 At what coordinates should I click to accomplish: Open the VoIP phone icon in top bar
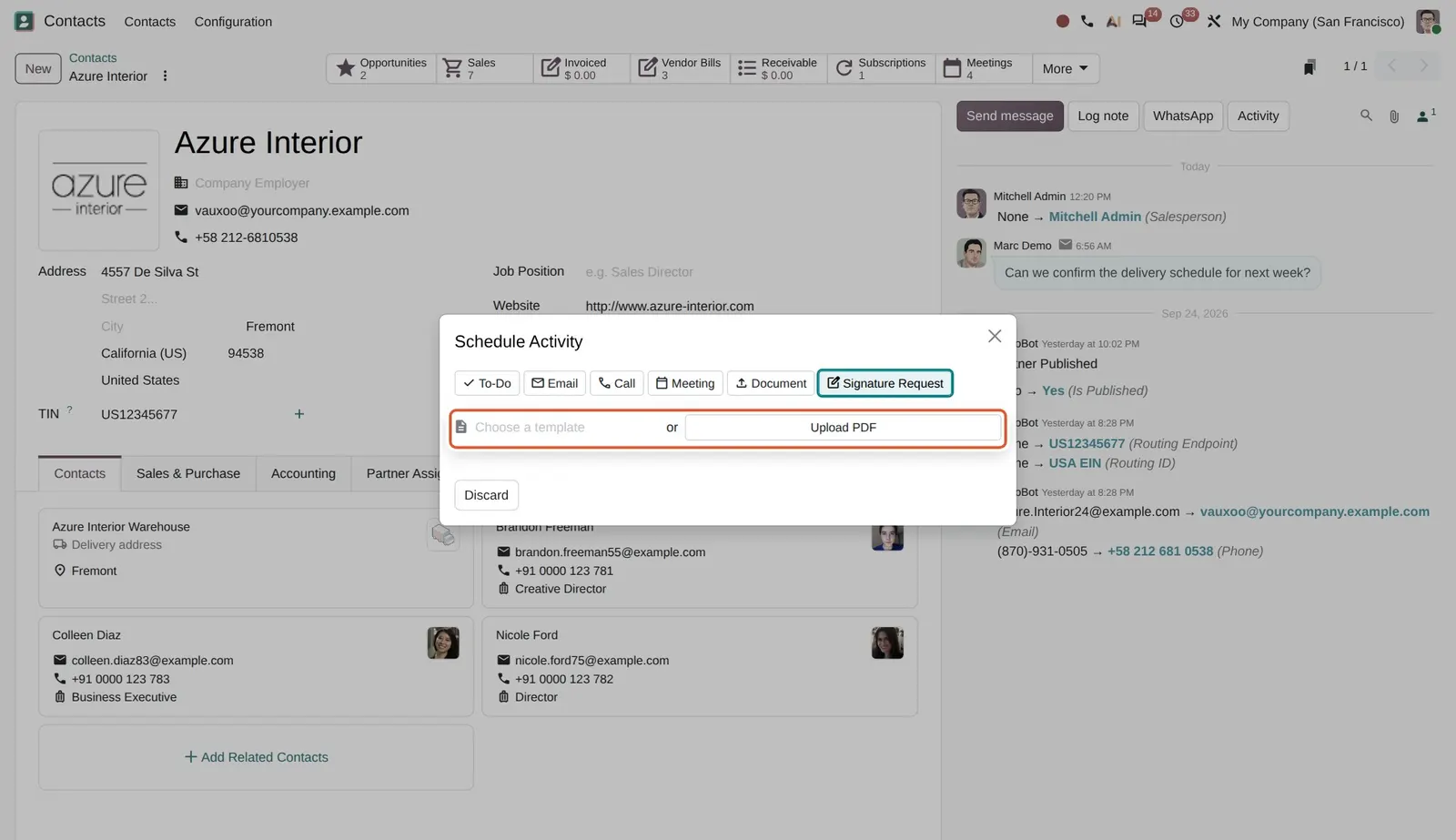1087,21
